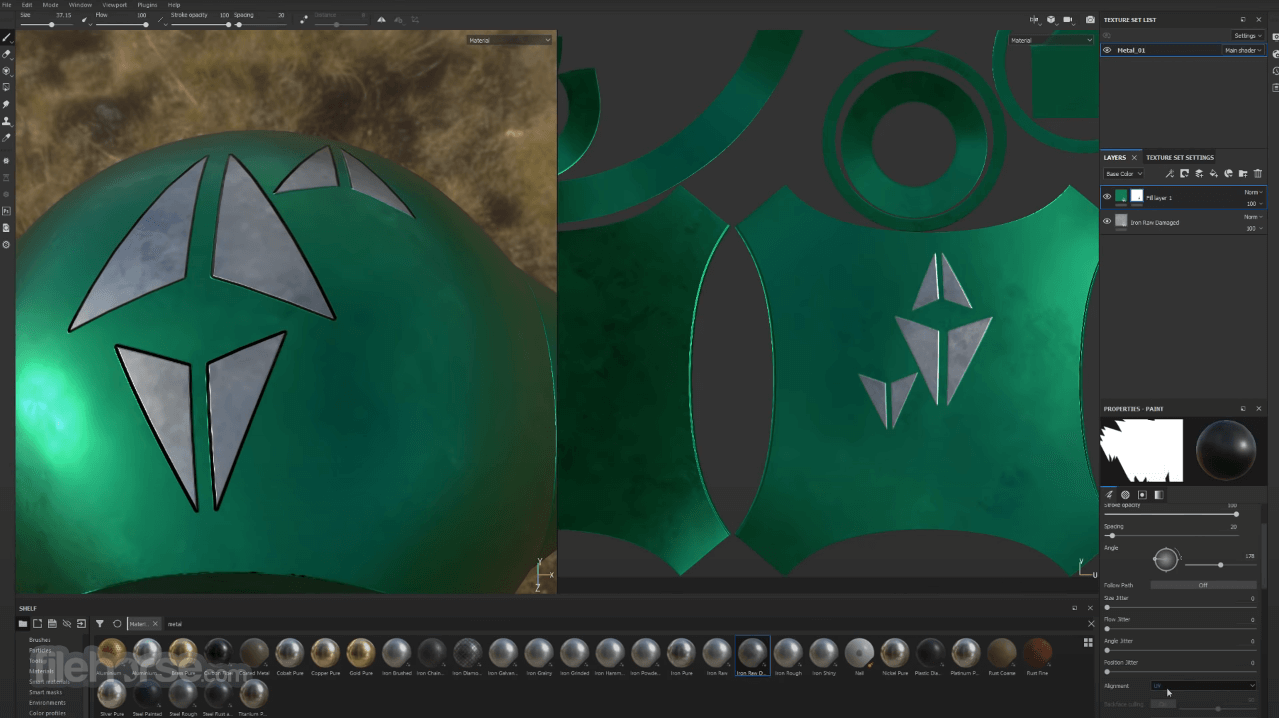This screenshot has height=718, width=1279.
Task: Adjust the Spacing slider in Properties panel
Action: pyautogui.click(x=1171, y=535)
